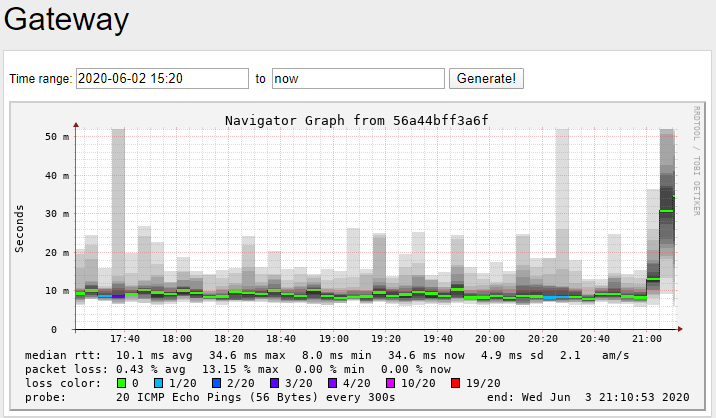Click the 20:20 time axis label

[543, 339]
